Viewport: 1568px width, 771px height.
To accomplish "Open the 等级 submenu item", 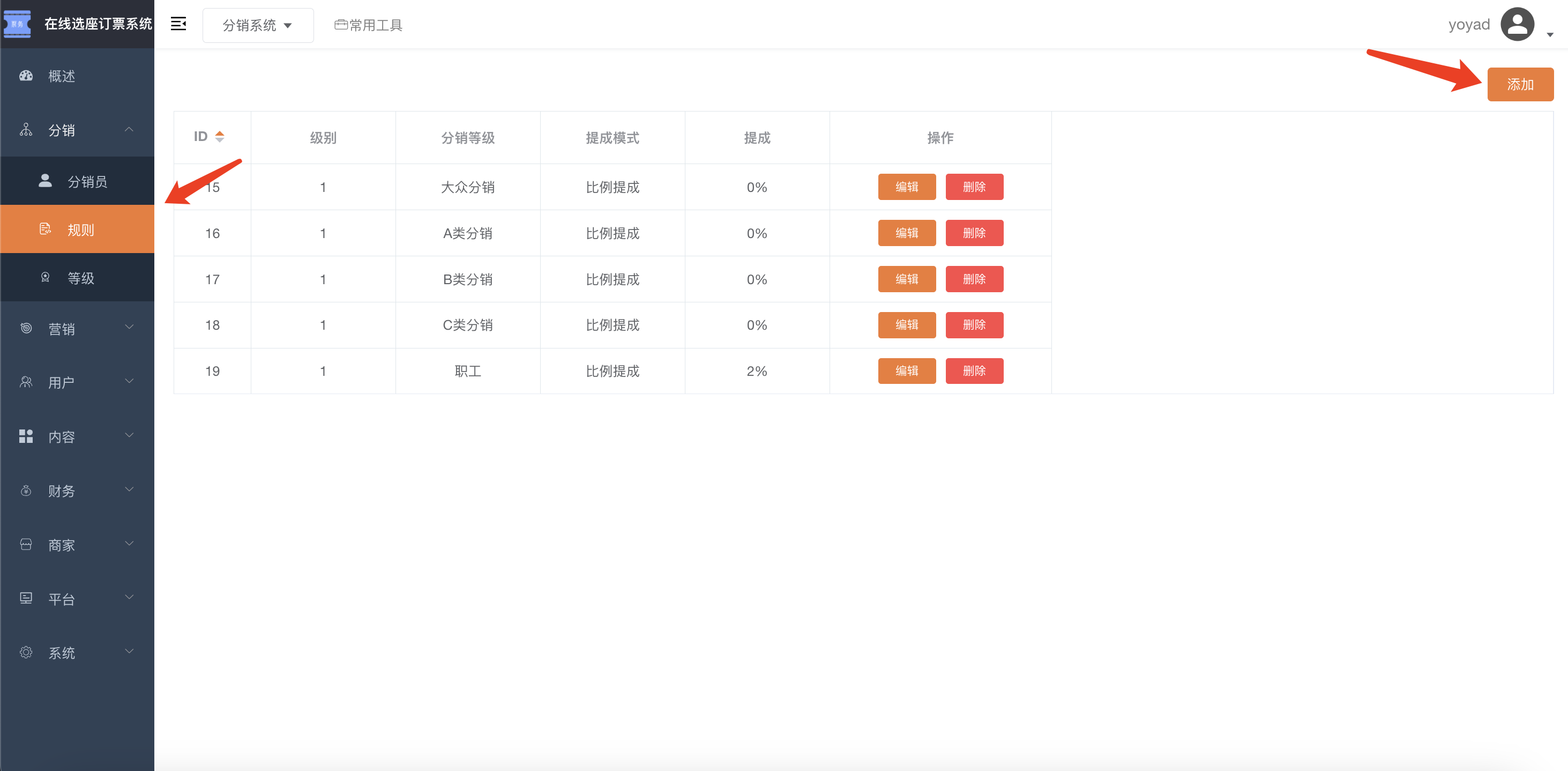I will (77, 278).
